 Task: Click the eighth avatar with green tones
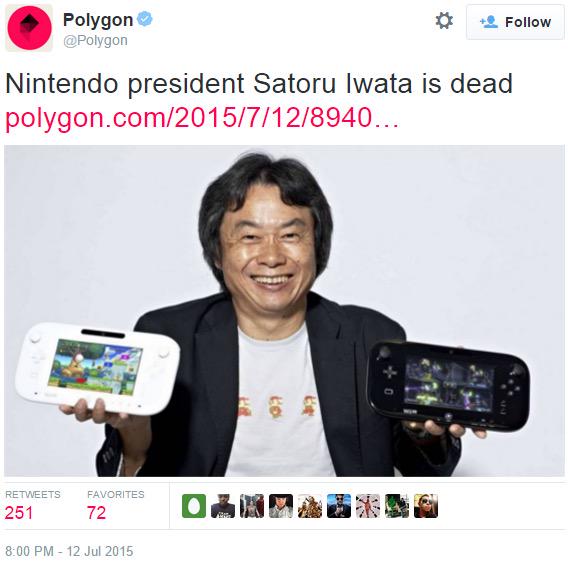tap(397, 506)
